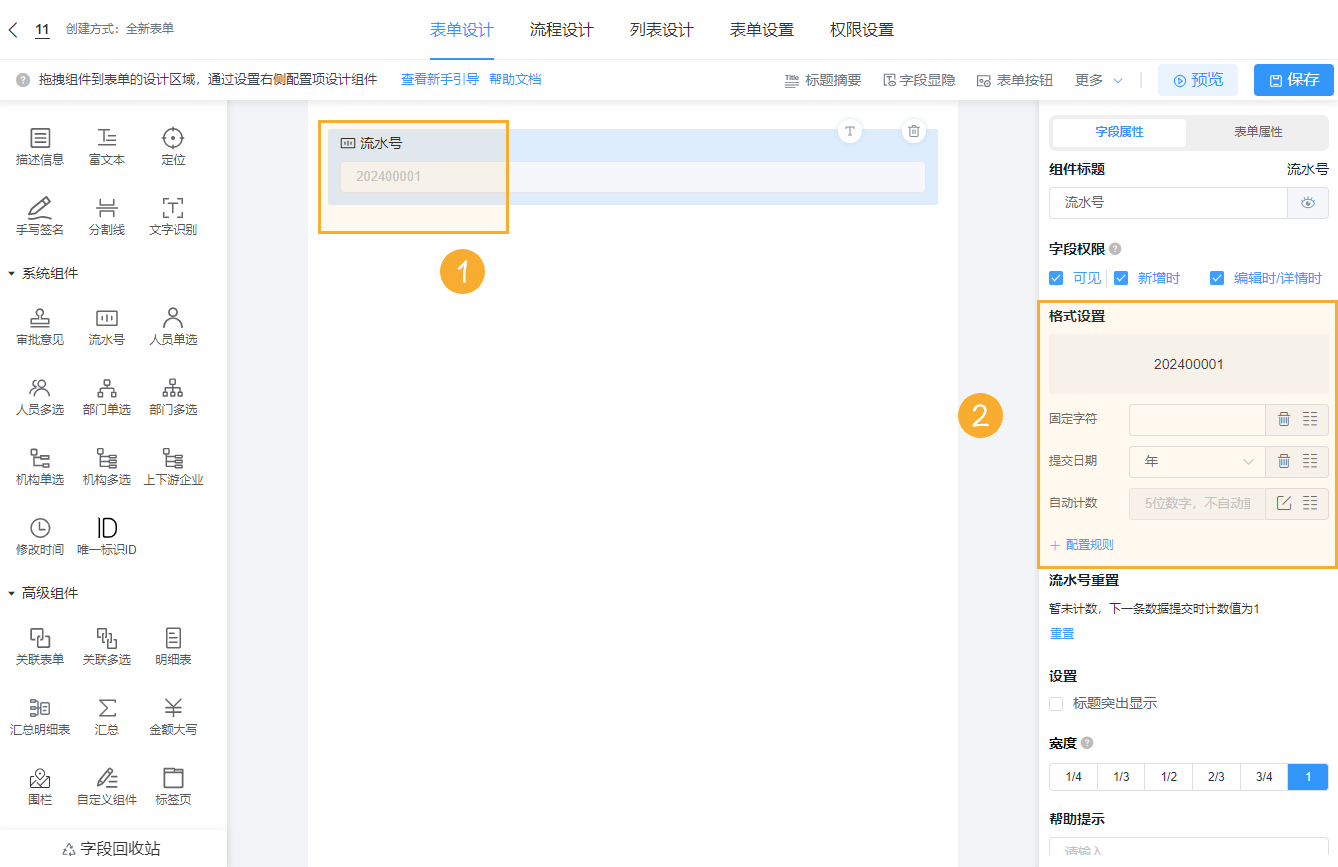Switch to the 流程设计 tab
Viewport: 1338px width, 867px height.
click(x=561, y=31)
